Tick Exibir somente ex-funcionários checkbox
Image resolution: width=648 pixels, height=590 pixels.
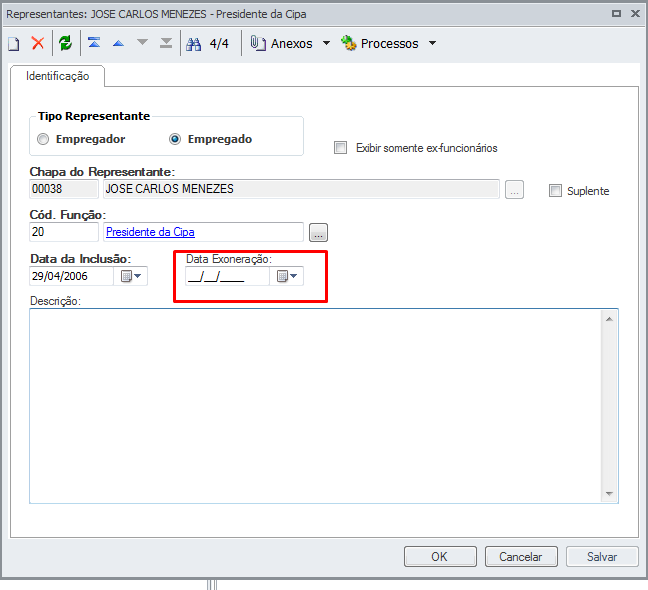pos(340,148)
